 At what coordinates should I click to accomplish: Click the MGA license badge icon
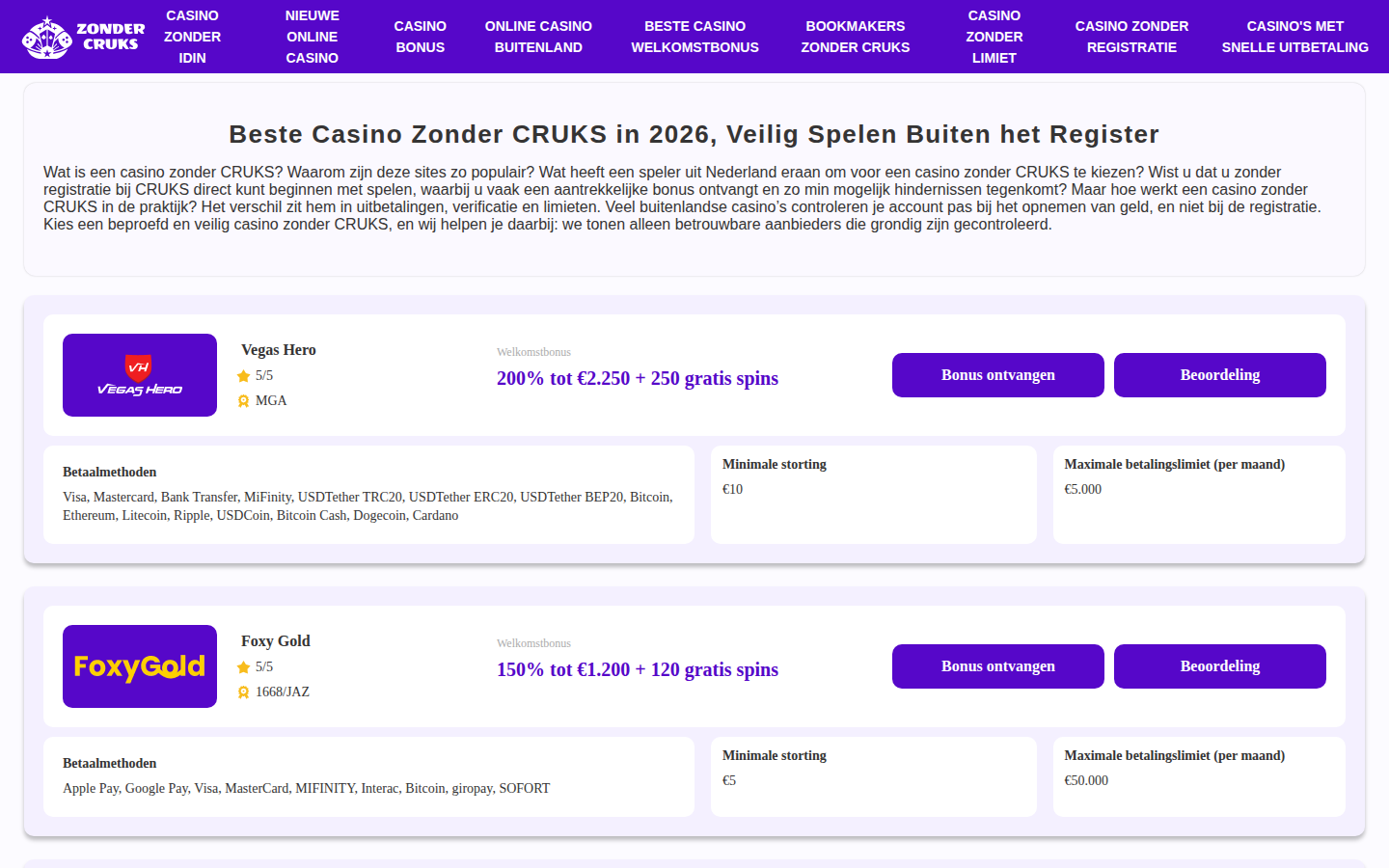[244, 401]
